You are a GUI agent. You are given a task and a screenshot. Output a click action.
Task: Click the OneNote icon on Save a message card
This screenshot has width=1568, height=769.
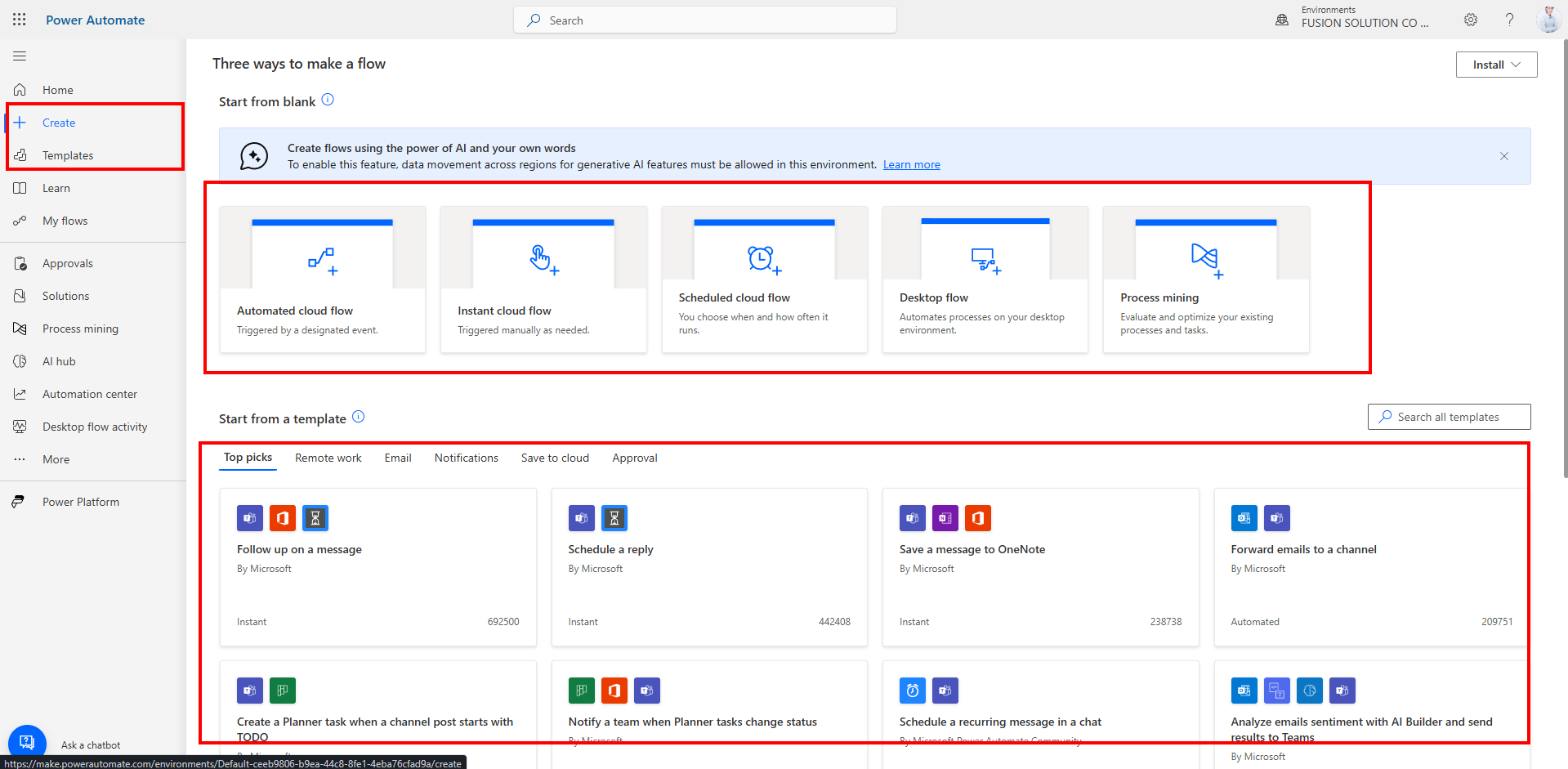[945, 518]
